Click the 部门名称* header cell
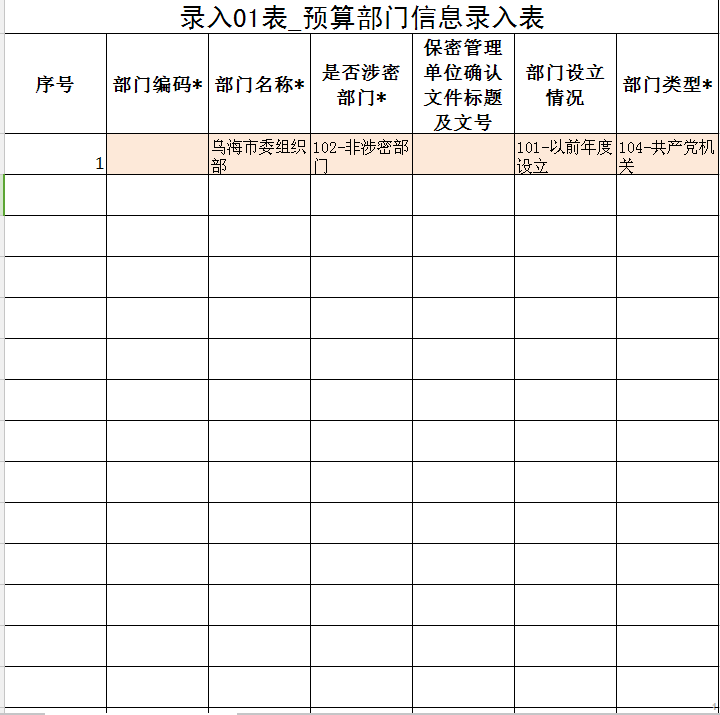The height and width of the screenshot is (715, 720). [259, 84]
